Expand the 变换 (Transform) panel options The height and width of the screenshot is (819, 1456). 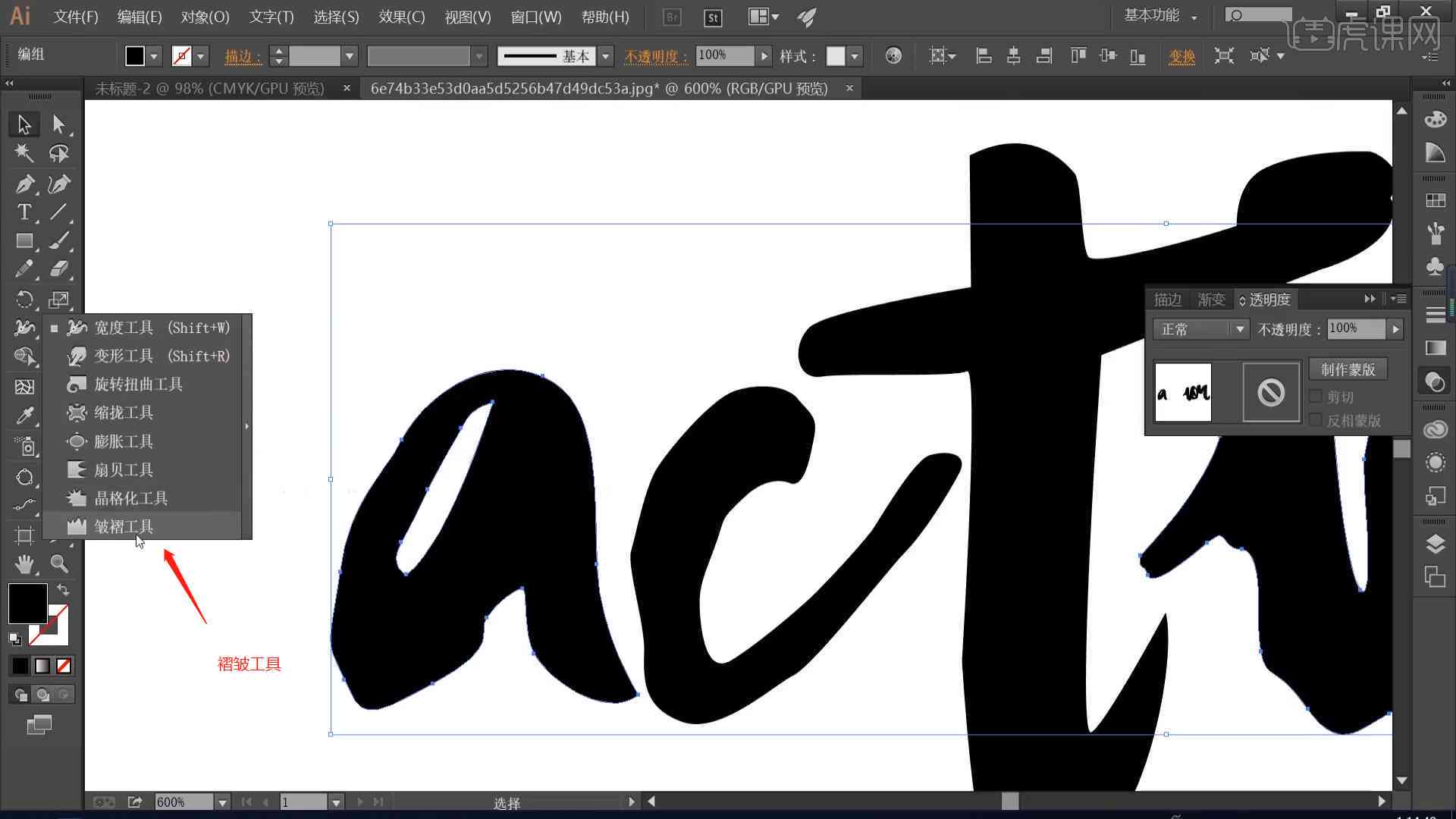[1180, 55]
